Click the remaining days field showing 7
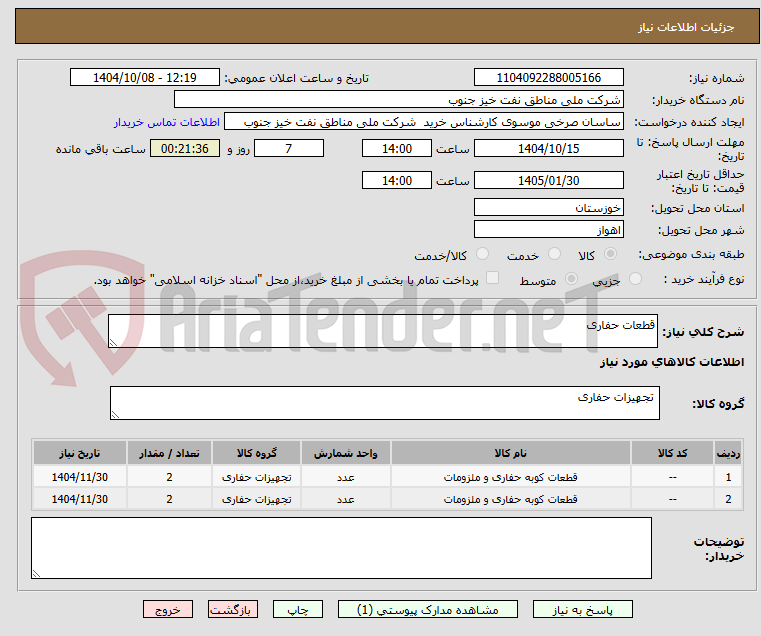761x636 pixels. click(x=289, y=149)
